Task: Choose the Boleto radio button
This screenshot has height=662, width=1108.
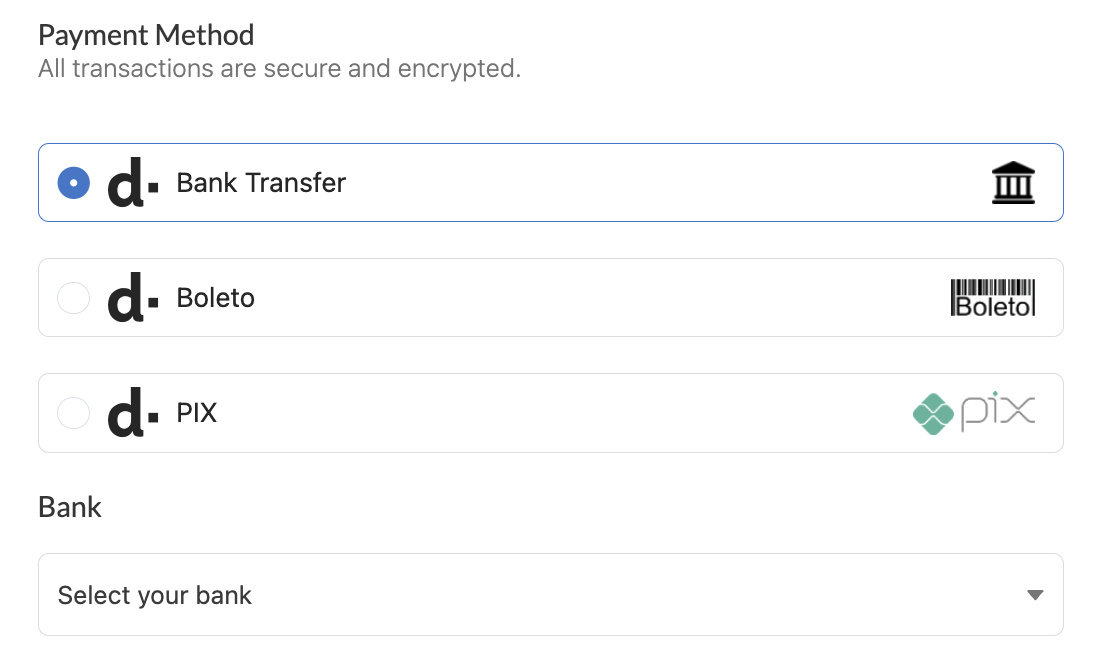Action: [74, 298]
